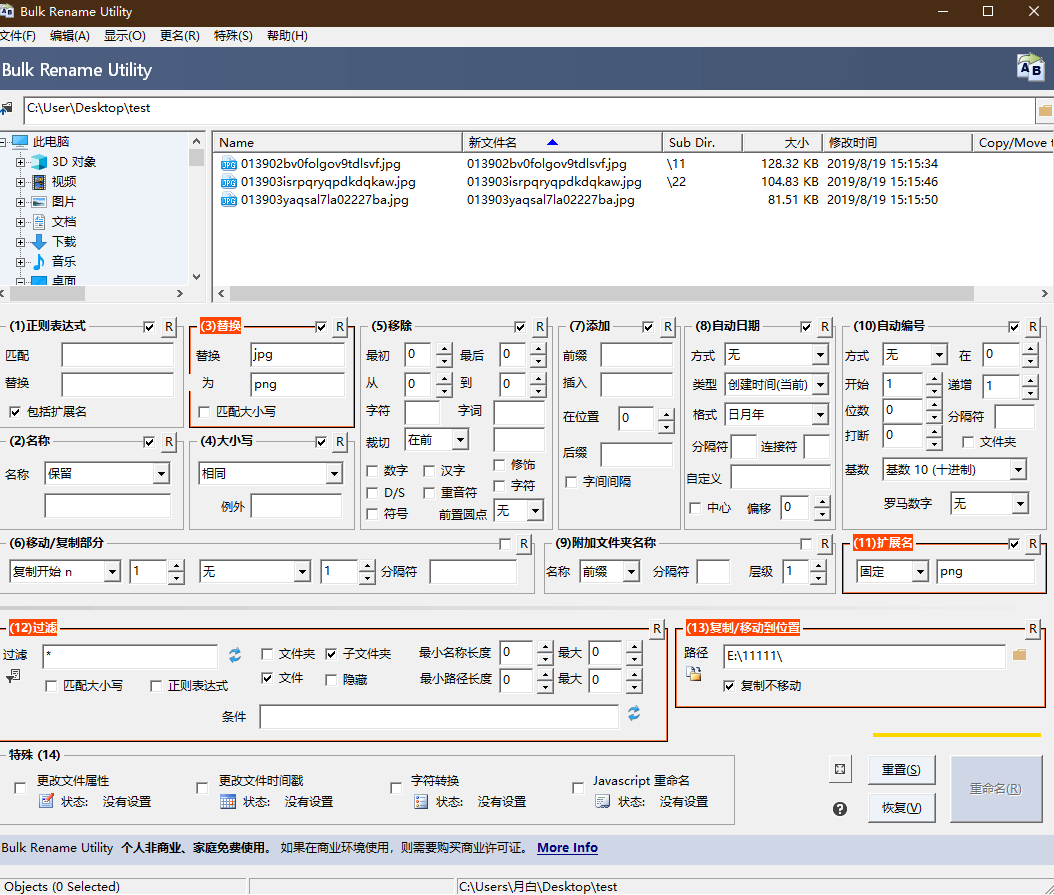Open the 特殊(S) menu

tap(233, 36)
